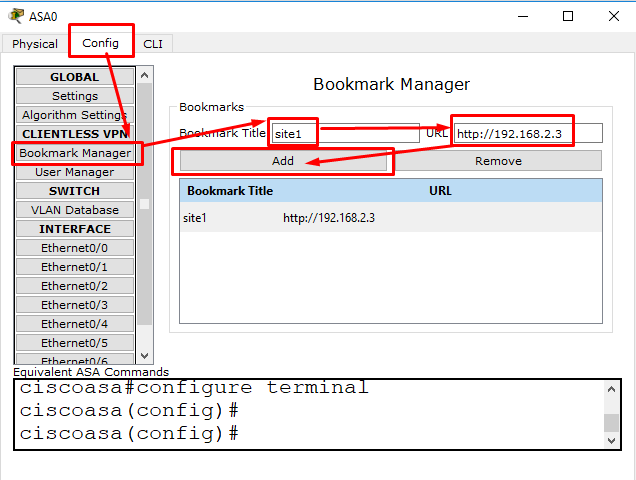Click ASA commands scrollbar thumb

tap(612, 423)
